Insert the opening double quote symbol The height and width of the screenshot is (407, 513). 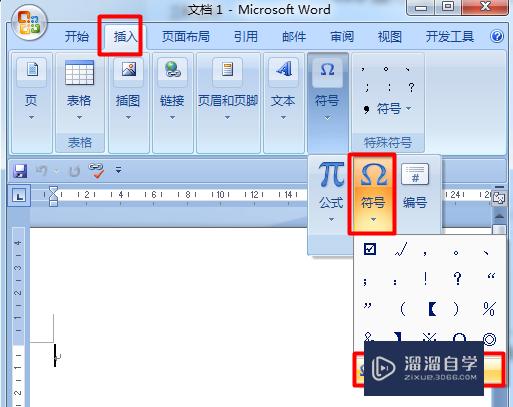(x=491, y=276)
